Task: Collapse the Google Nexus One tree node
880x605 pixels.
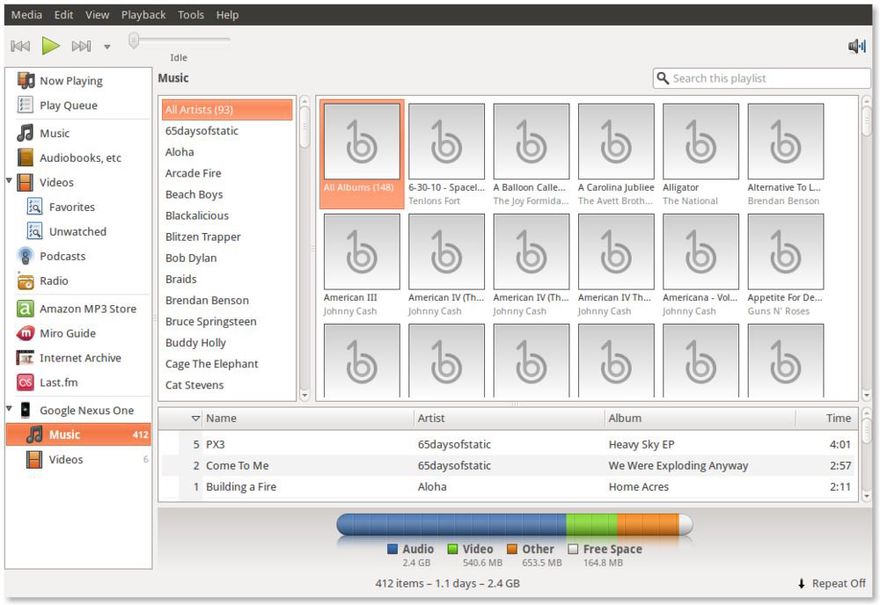Action: point(9,409)
